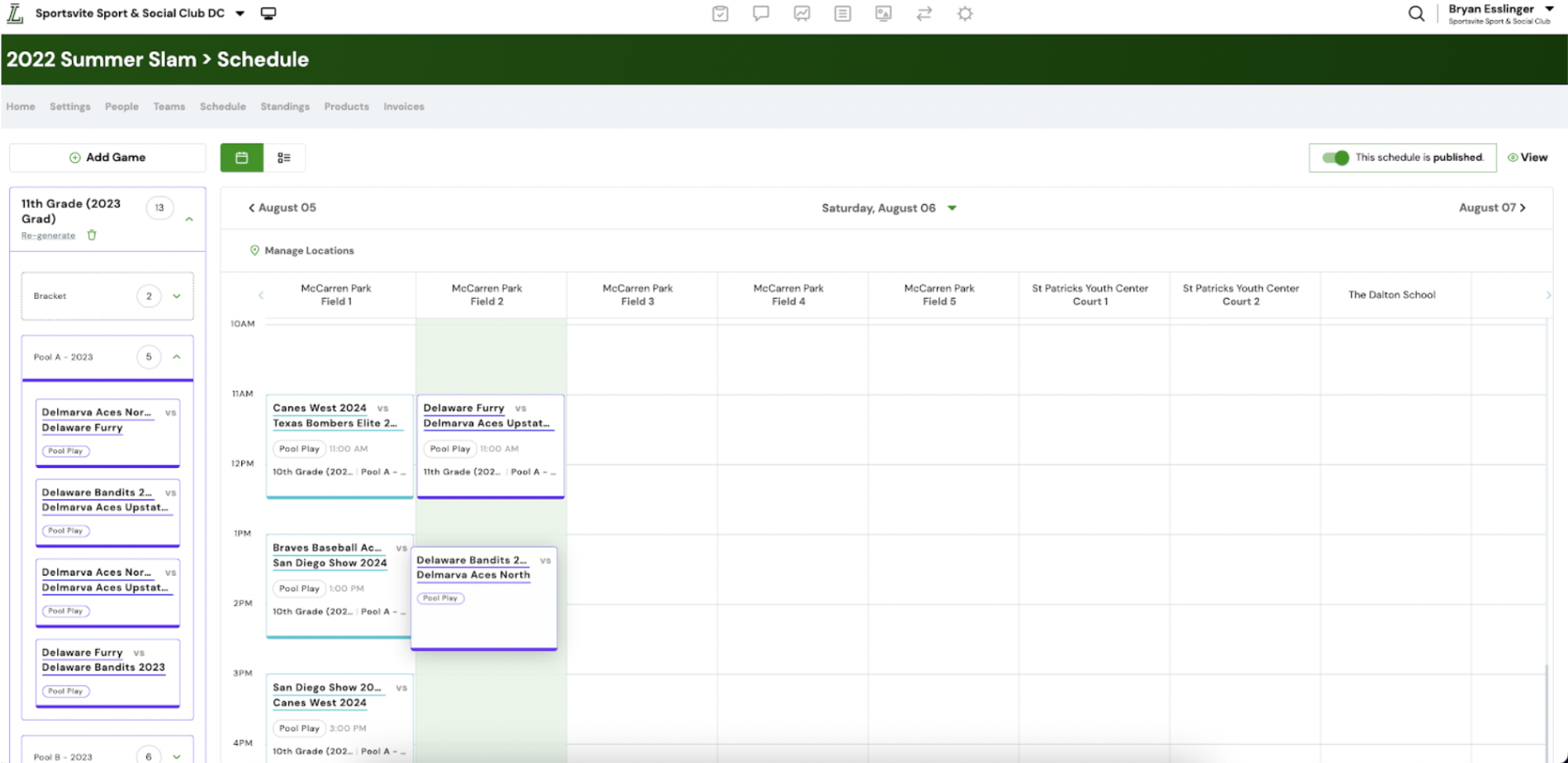Collapse the Pool A - 2023 group
The height and width of the screenshot is (763, 1568).
pyautogui.click(x=177, y=357)
